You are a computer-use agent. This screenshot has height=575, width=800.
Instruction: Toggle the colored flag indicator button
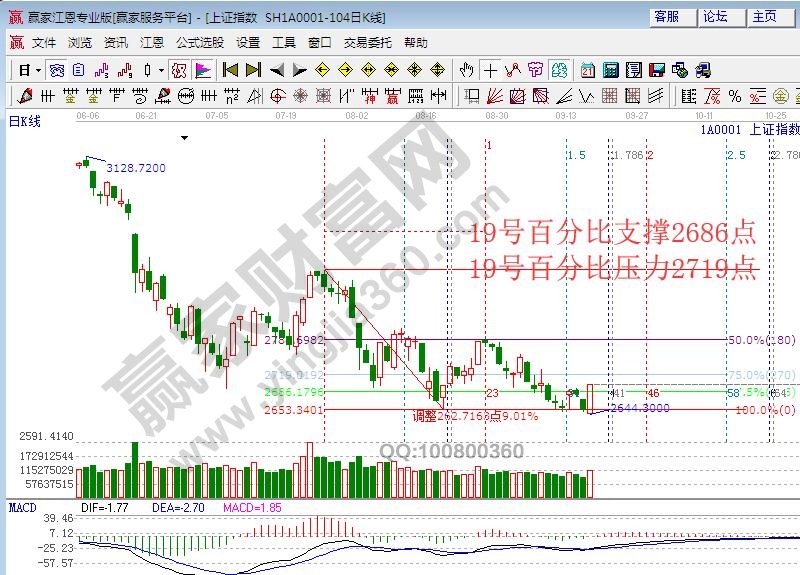pyautogui.click(x=202, y=70)
